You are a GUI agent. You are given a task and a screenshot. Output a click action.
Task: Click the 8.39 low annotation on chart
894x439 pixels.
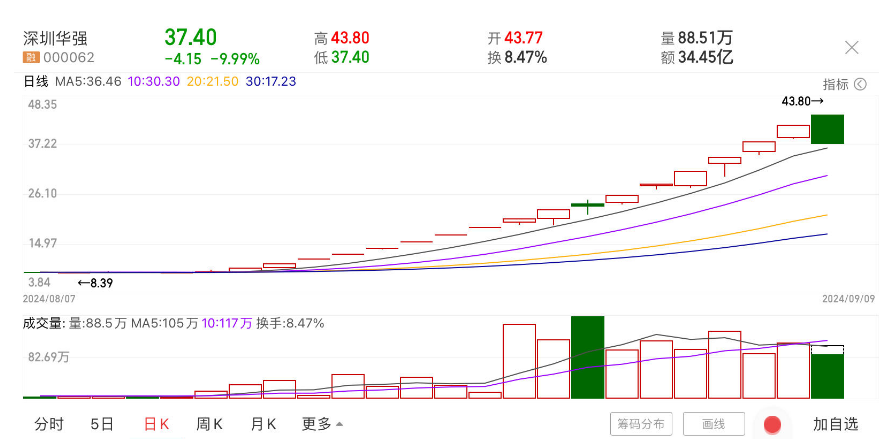[x=95, y=282]
